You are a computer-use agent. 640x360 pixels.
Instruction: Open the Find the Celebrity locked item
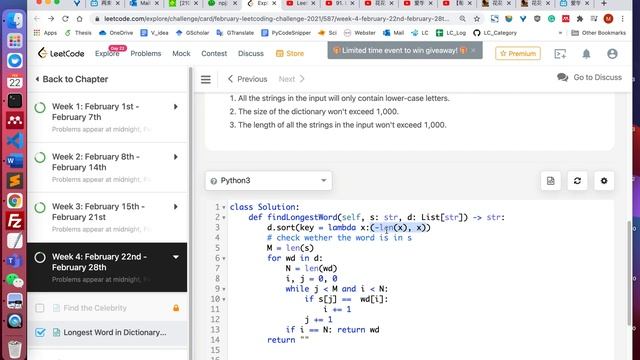(x=95, y=308)
